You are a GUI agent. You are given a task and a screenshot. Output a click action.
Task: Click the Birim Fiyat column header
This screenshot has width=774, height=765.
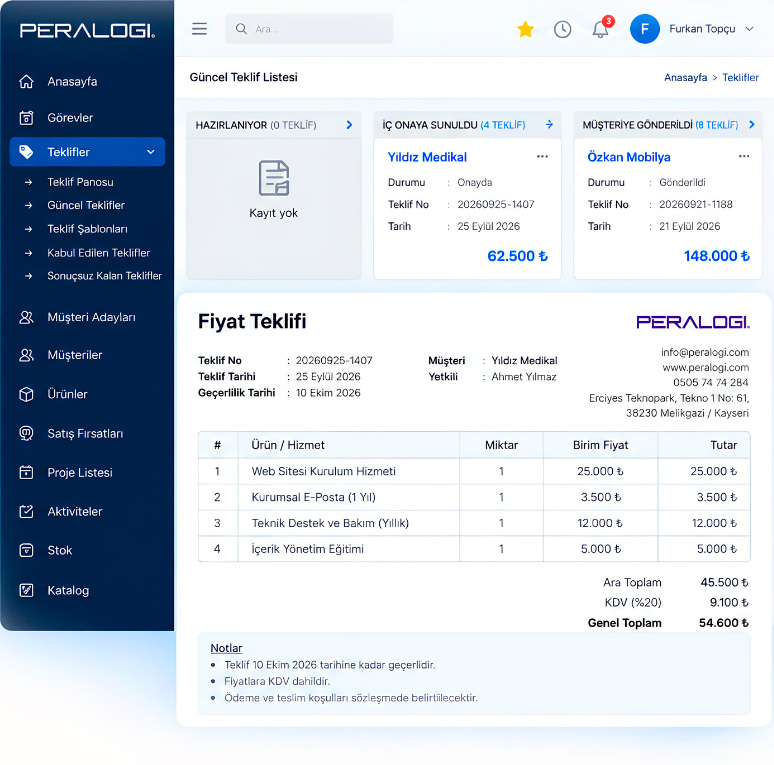(600, 445)
